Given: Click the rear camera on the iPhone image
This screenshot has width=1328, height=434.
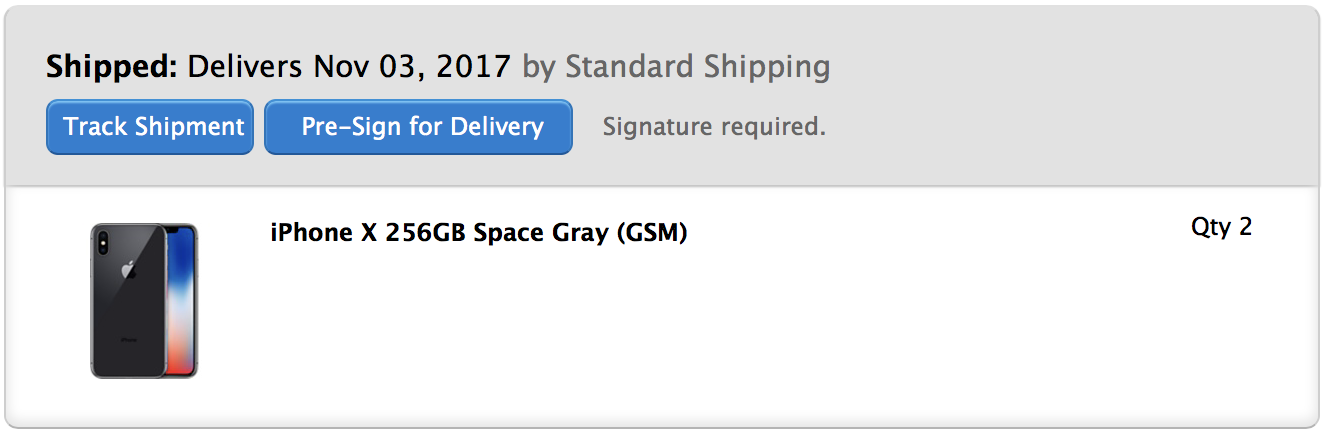Looking at the screenshot, I should pos(103,241).
